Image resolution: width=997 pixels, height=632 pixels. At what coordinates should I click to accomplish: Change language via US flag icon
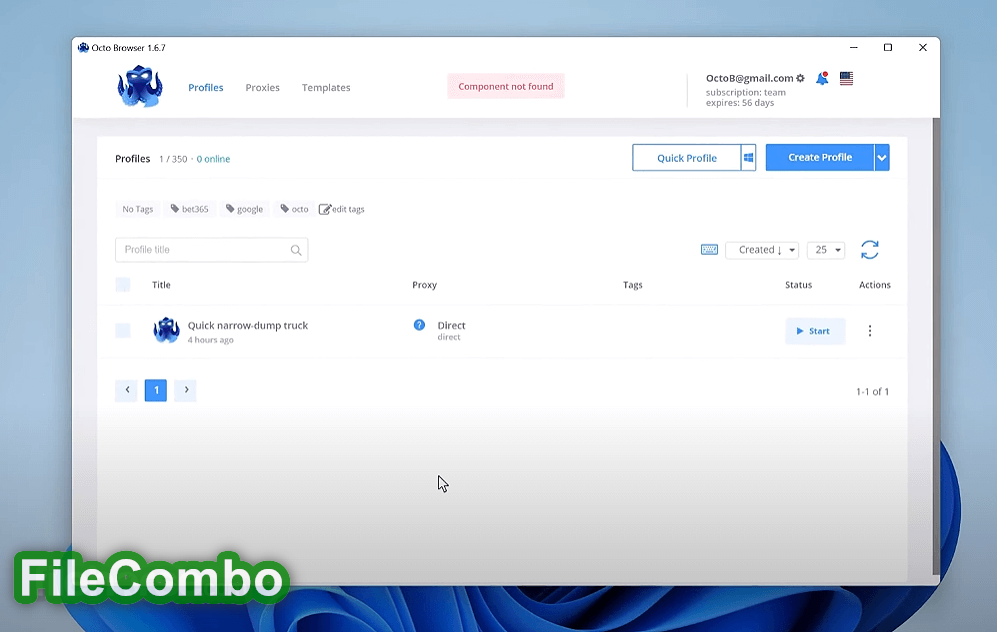pos(846,78)
